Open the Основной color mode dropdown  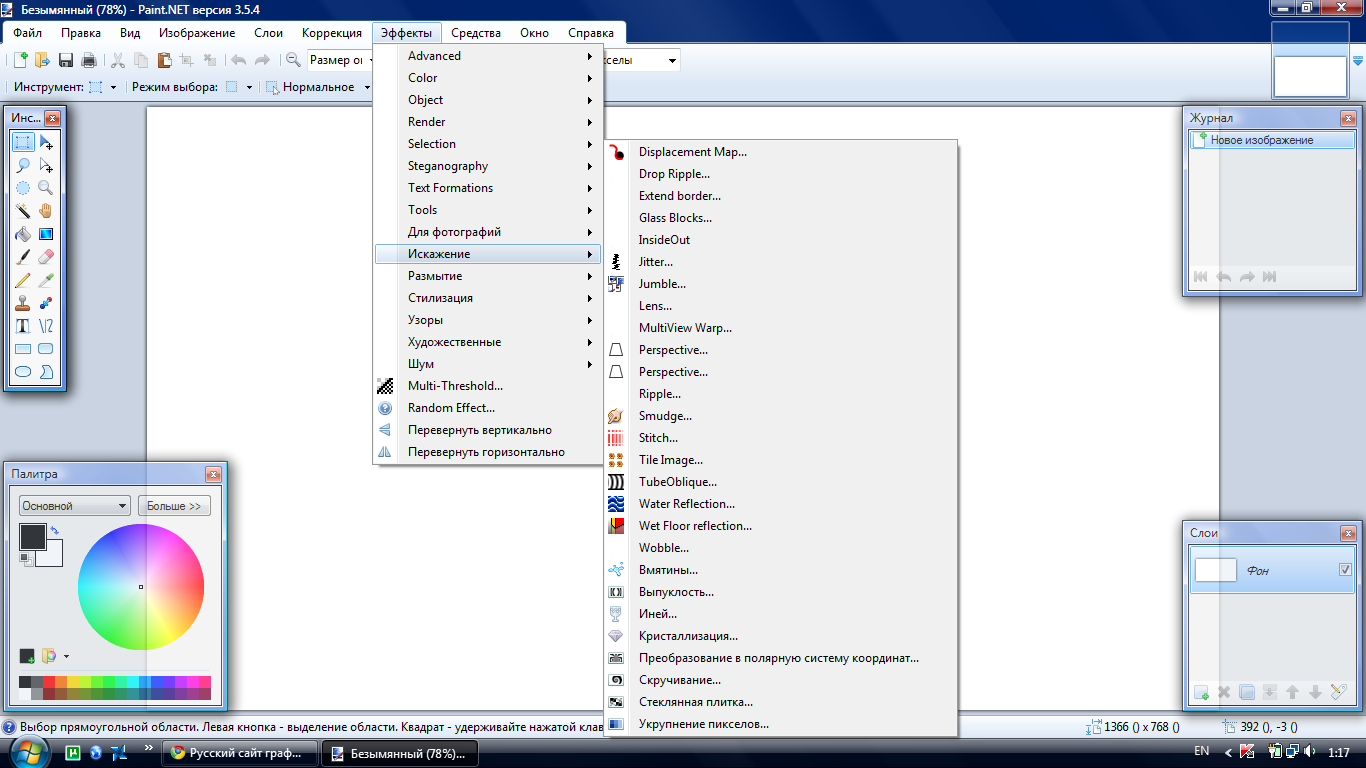click(x=75, y=506)
